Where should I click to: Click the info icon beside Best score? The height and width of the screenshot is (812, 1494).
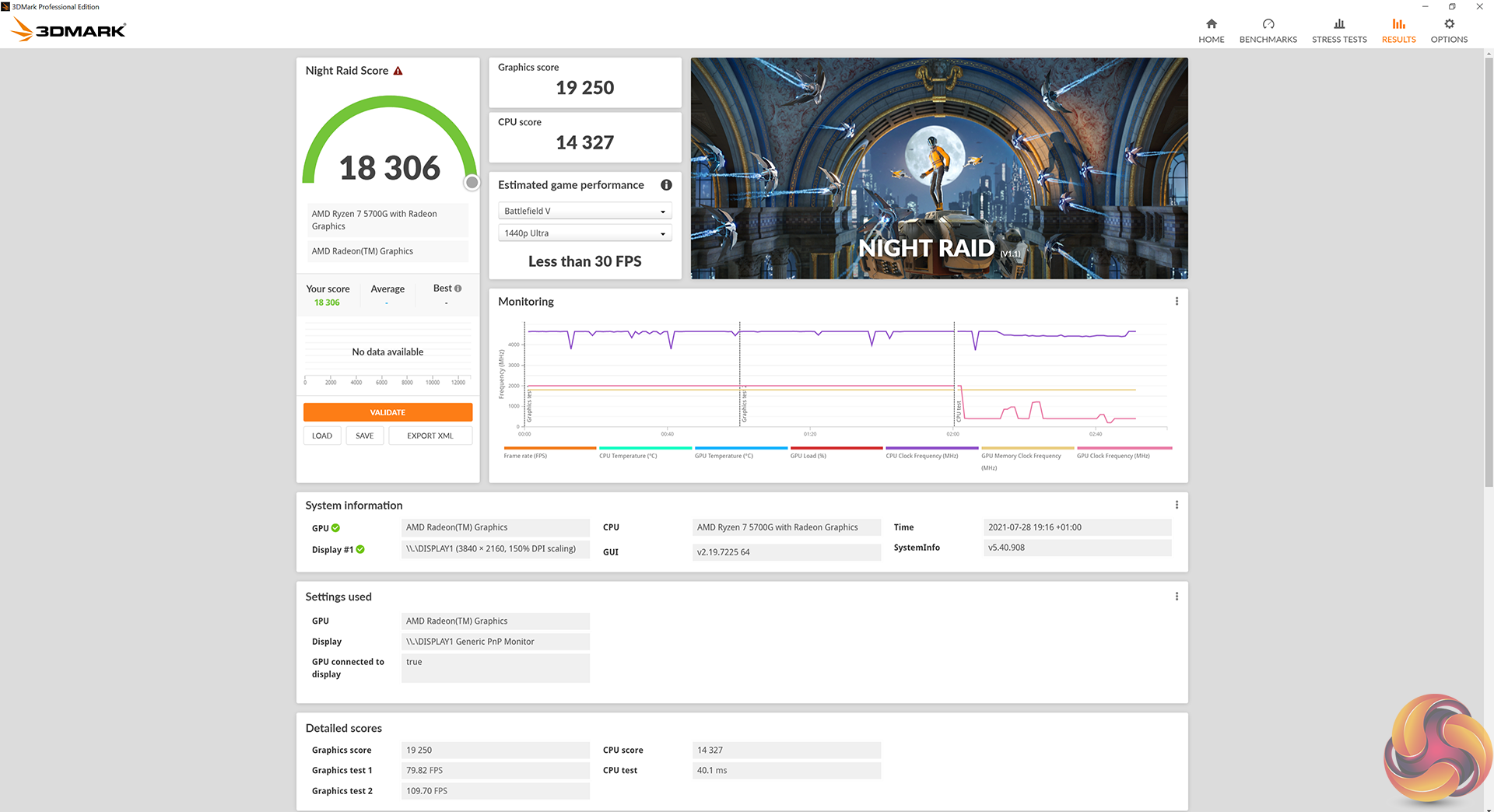point(458,289)
